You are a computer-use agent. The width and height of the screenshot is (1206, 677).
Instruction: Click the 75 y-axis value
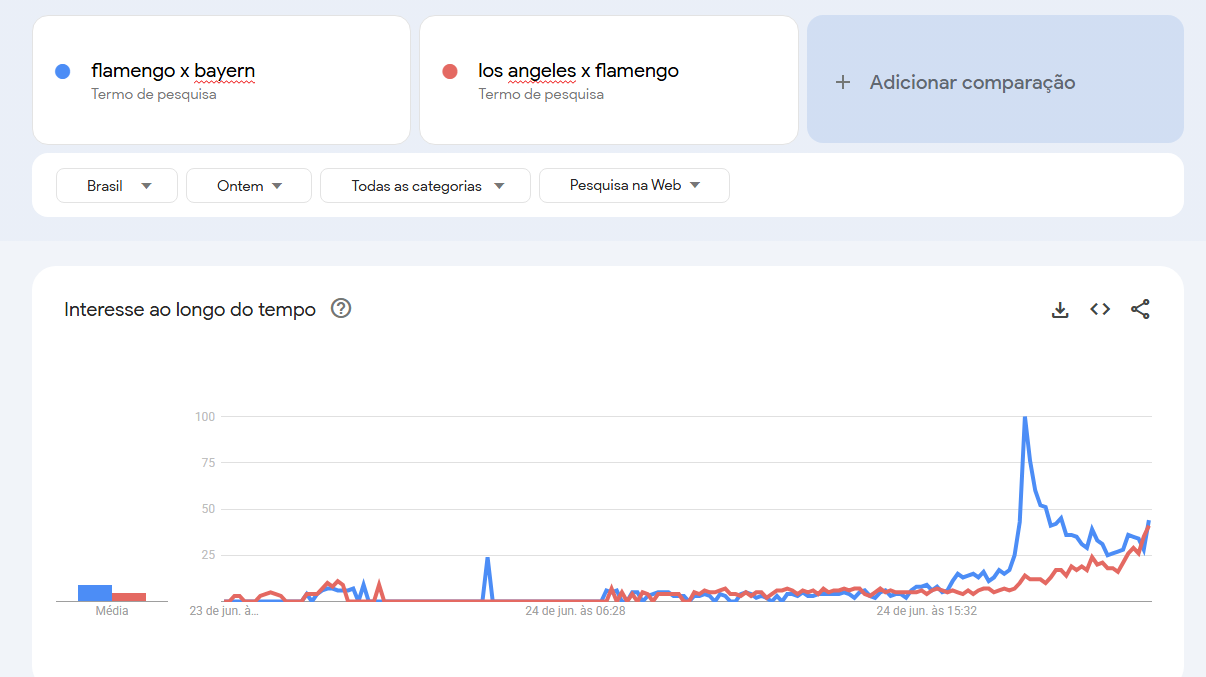click(x=208, y=462)
